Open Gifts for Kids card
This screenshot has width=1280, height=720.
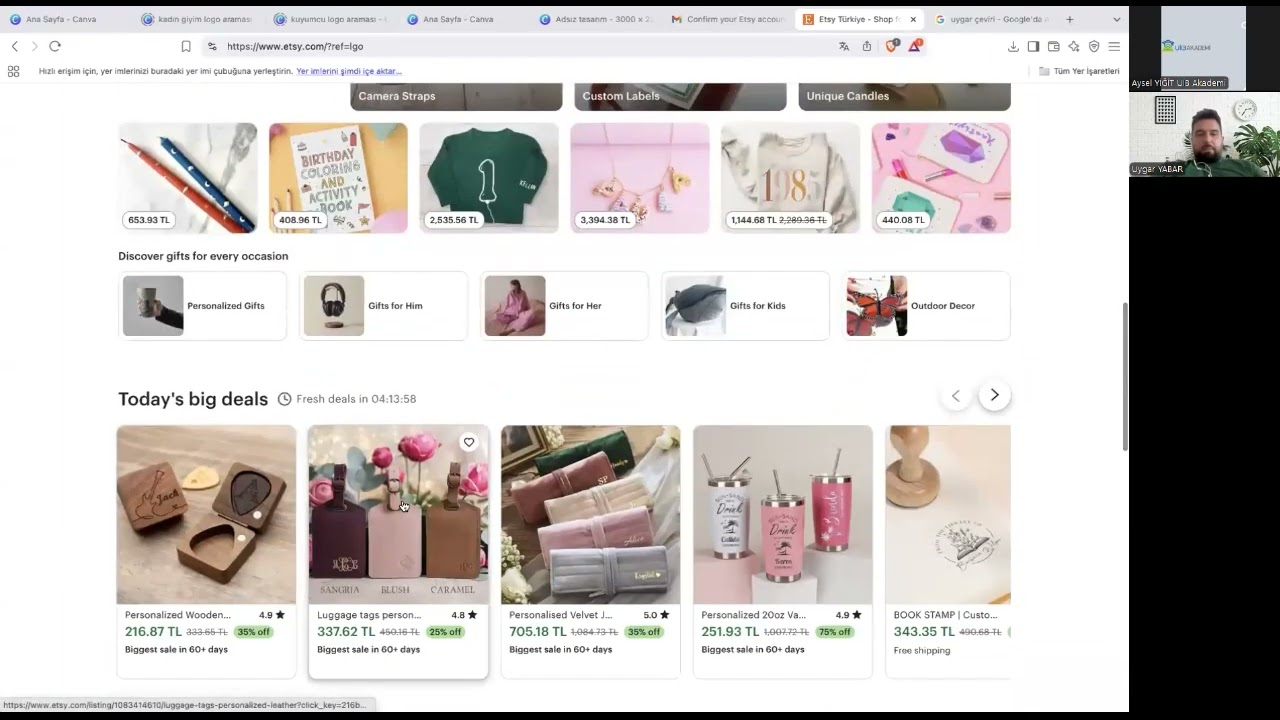coord(745,306)
